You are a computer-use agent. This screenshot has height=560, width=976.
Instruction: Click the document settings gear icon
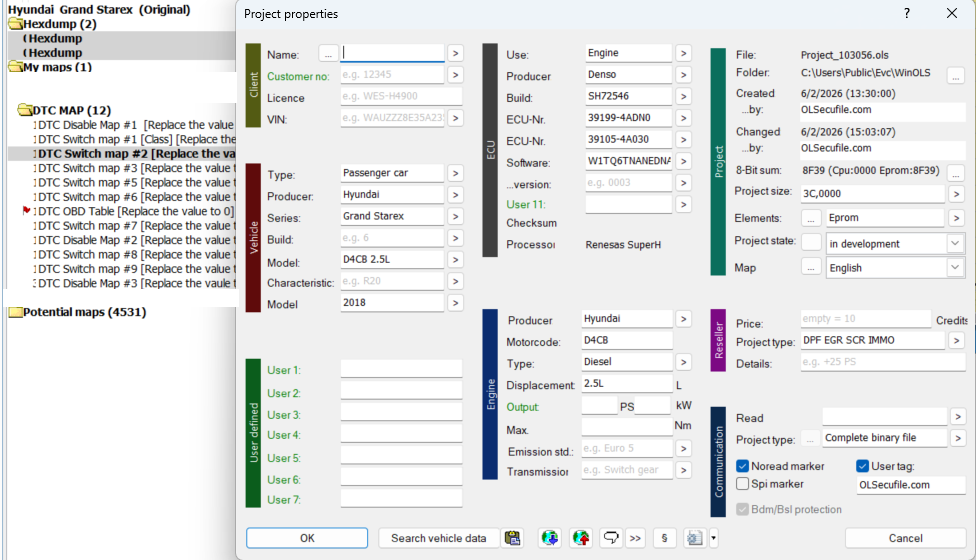coord(694,538)
